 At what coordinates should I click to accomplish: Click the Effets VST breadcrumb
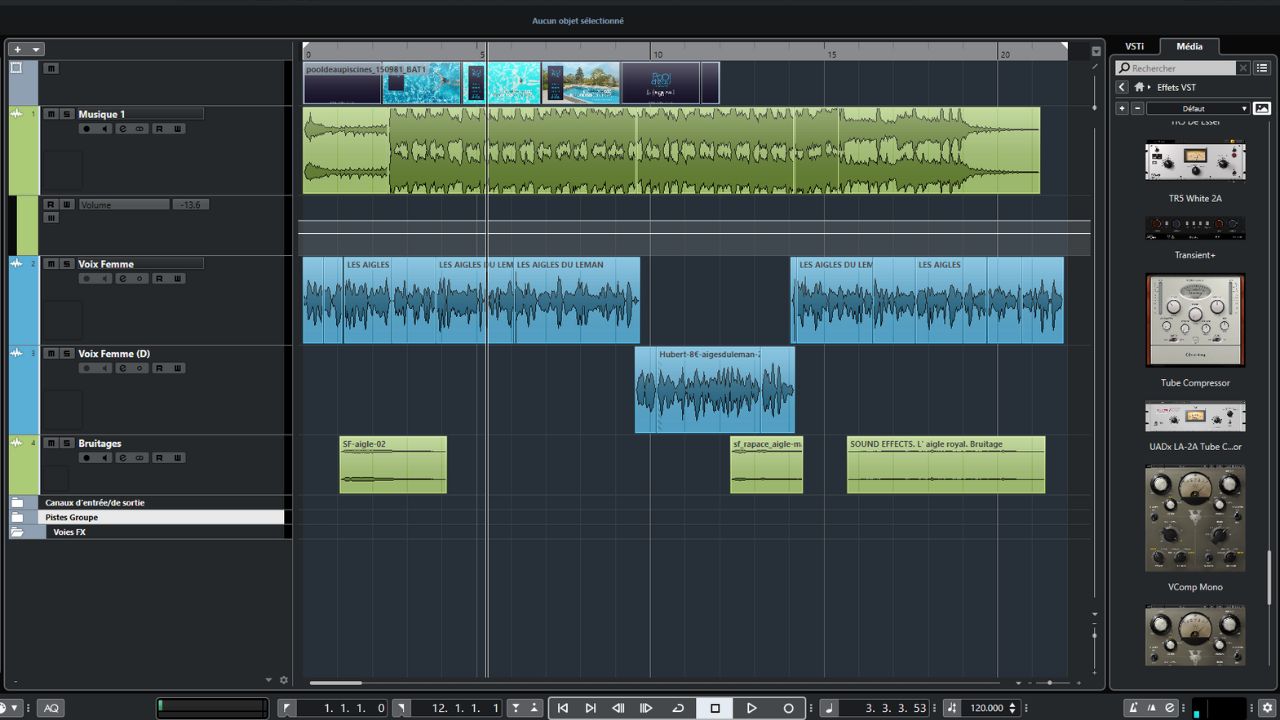1174,88
